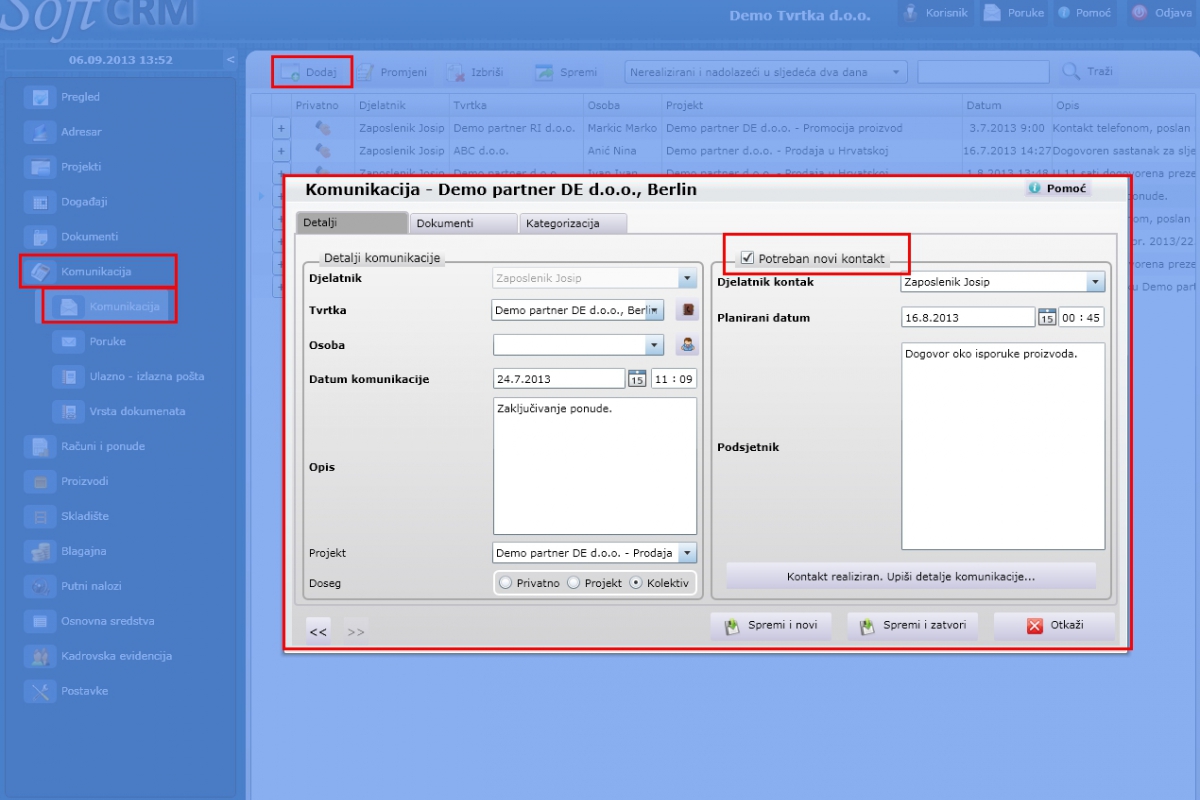Click the Dodaj toolbar button

[x=311, y=72]
